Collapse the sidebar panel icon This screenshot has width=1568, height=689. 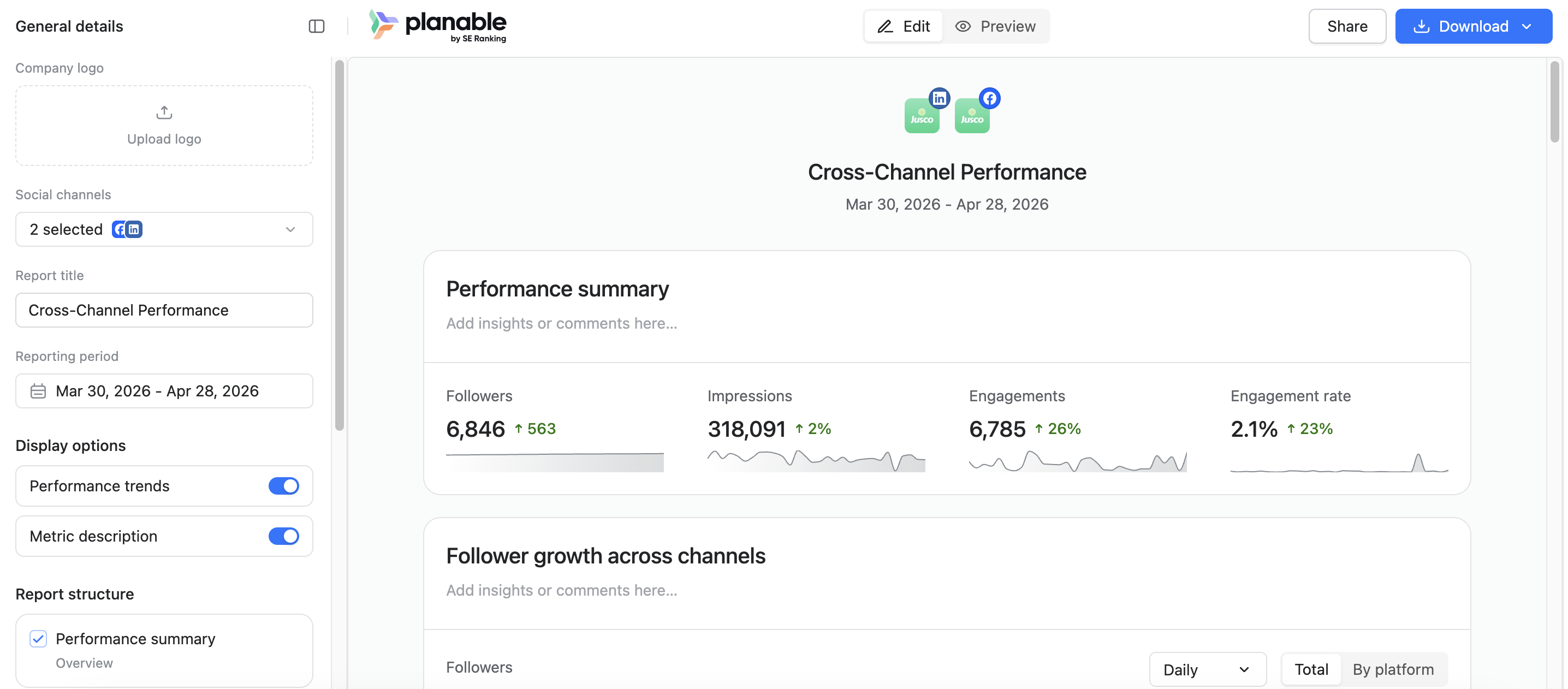click(317, 26)
